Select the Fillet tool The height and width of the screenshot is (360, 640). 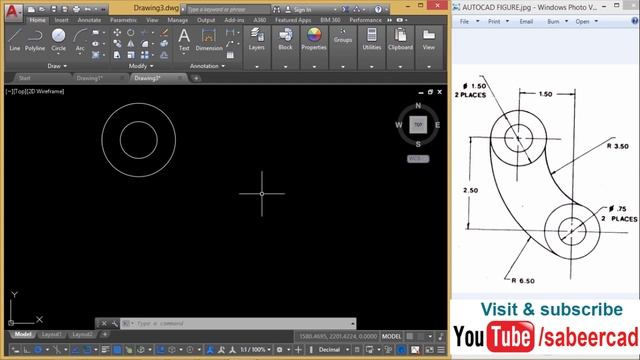(145, 44)
